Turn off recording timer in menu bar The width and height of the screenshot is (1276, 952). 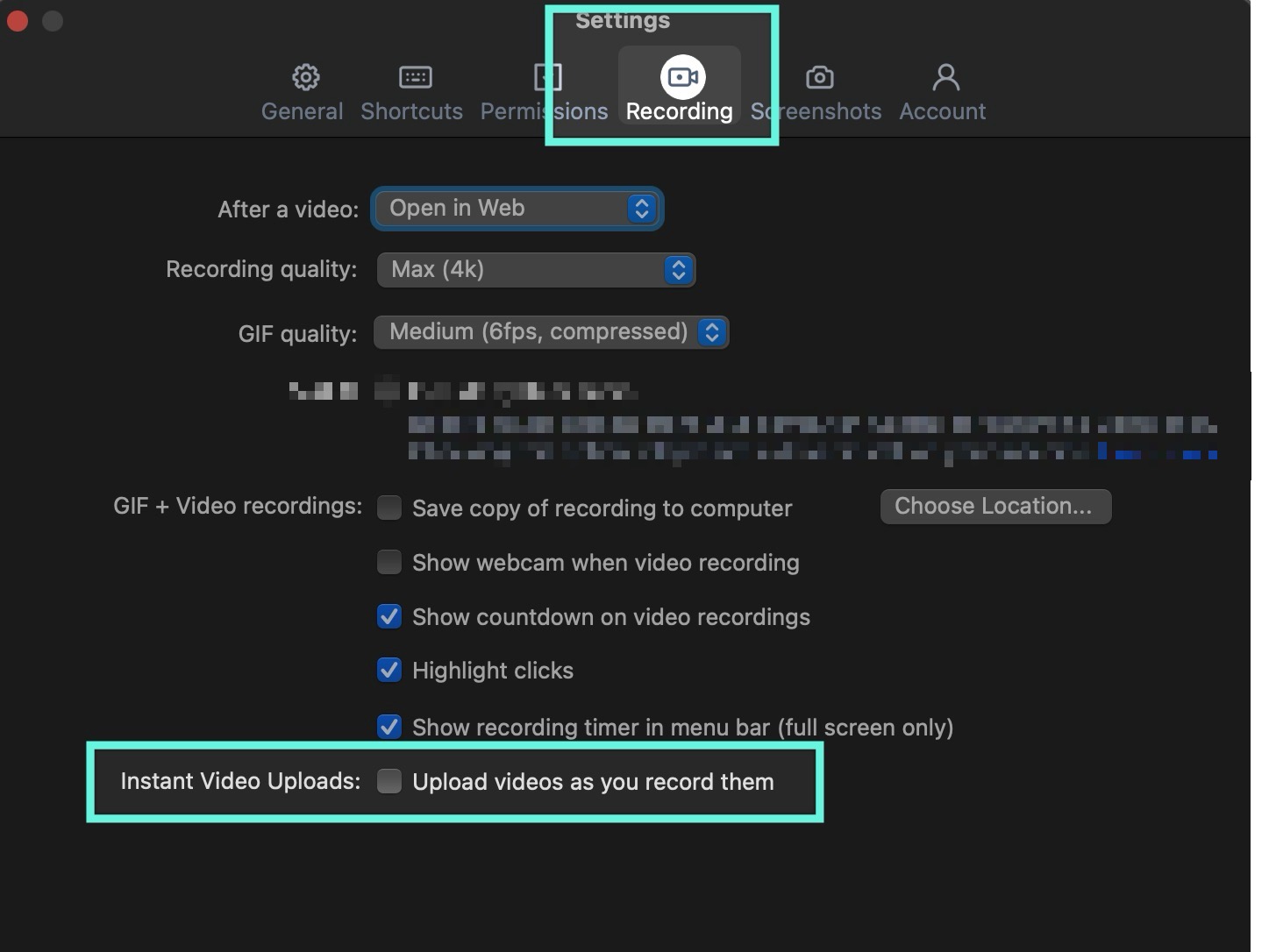tap(389, 727)
